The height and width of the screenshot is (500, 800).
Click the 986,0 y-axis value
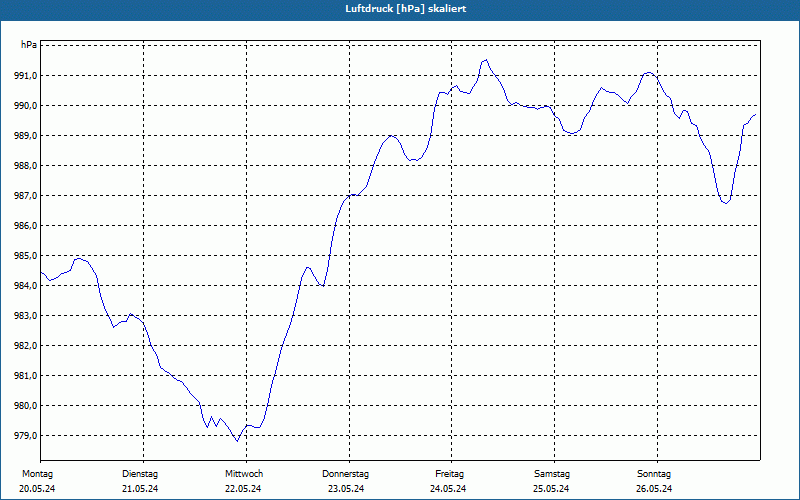24,226
